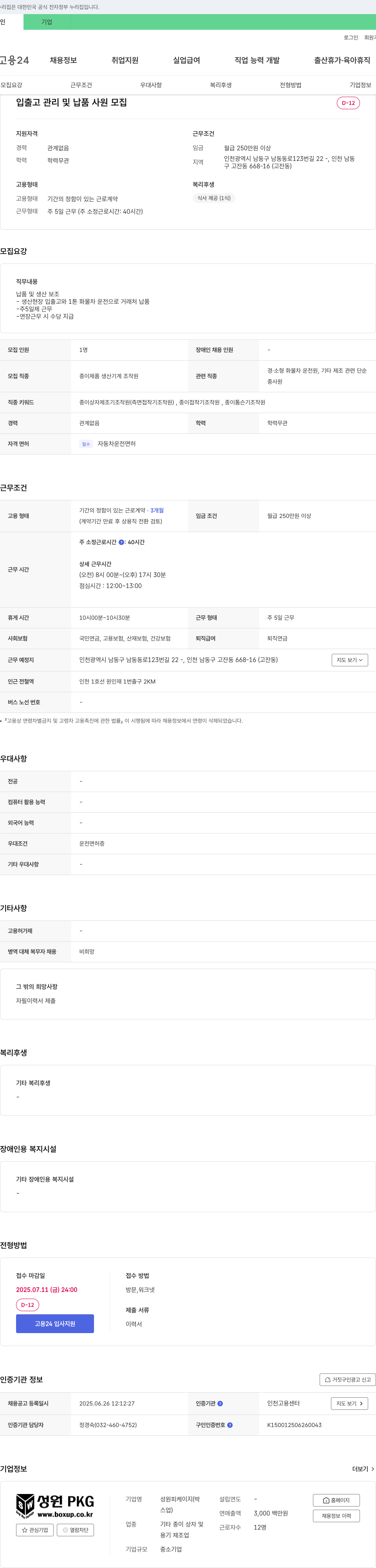Jump to 전형방법 section tab
The width and height of the screenshot is (376, 1568).
coord(291,85)
